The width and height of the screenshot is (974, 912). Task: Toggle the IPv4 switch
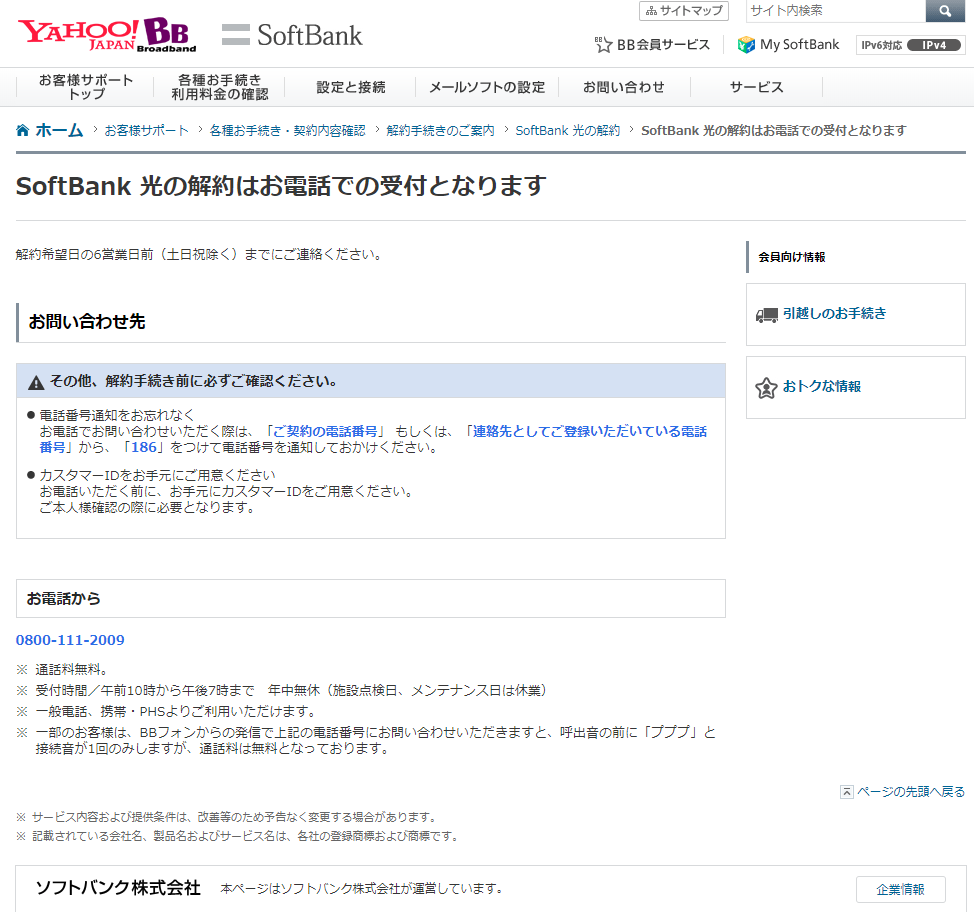pyautogui.click(x=934, y=45)
